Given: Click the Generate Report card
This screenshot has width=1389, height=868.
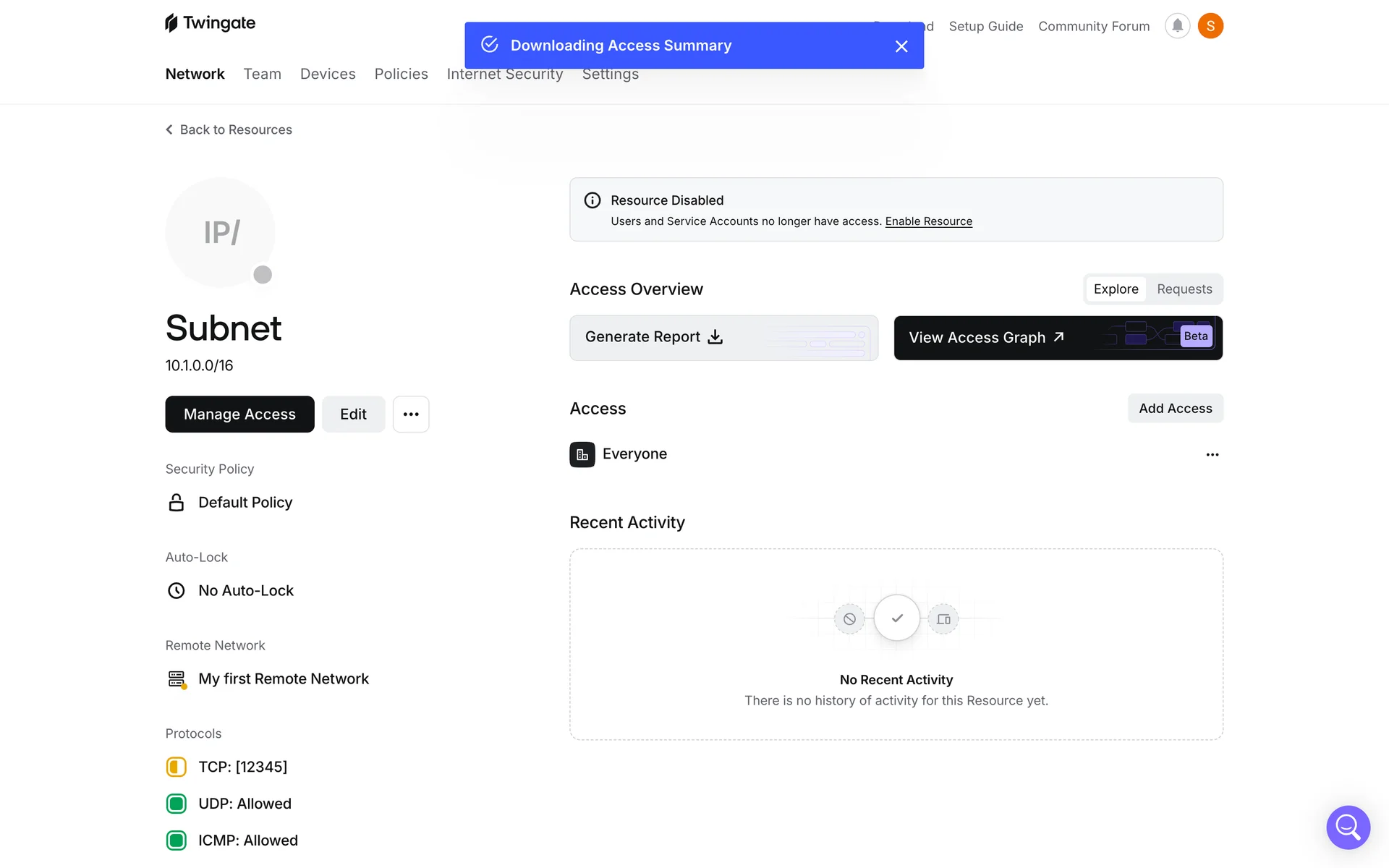Looking at the screenshot, I should point(723,338).
